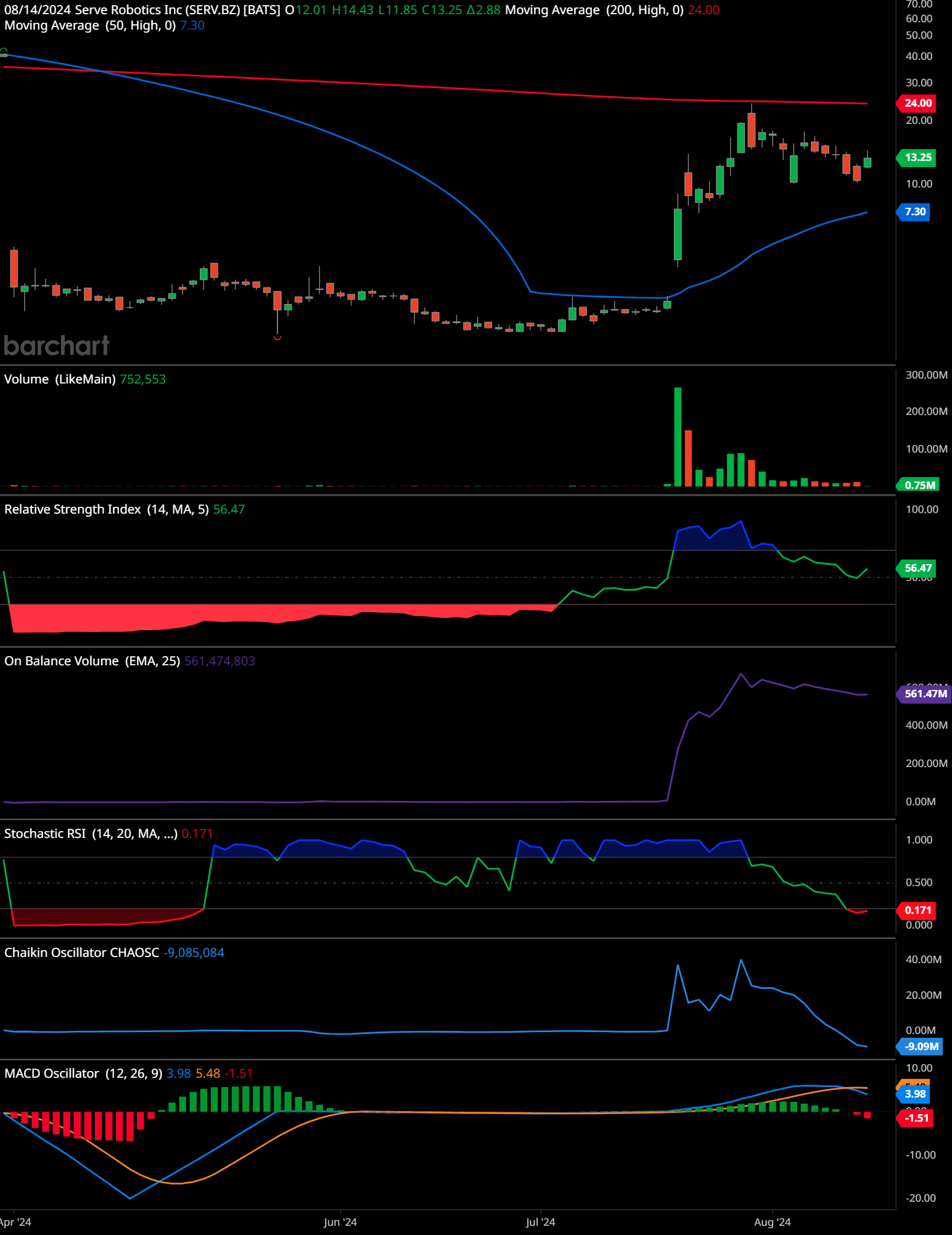Click the OBV value 561,474,803
The width and height of the screenshot is (952, 1235).
click(x=220, y=661)
